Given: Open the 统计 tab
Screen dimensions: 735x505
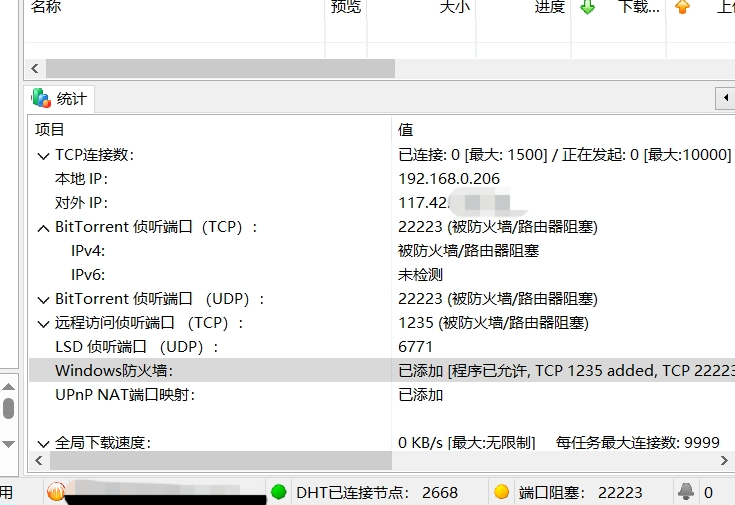Looking at the screenshot, I should [60, 99].
